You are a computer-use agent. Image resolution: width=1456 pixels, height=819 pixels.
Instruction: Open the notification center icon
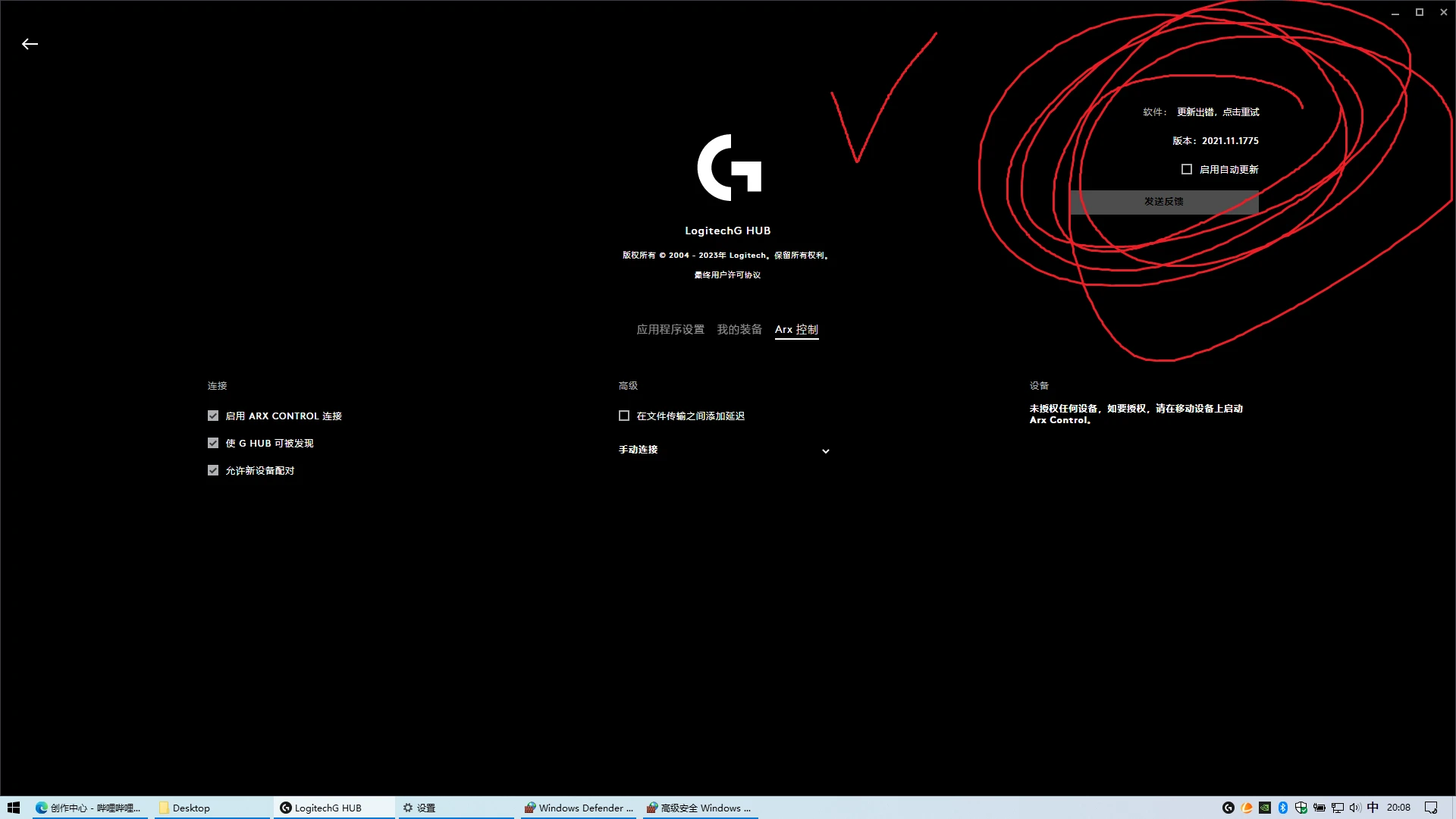(x=1431, y=808)
